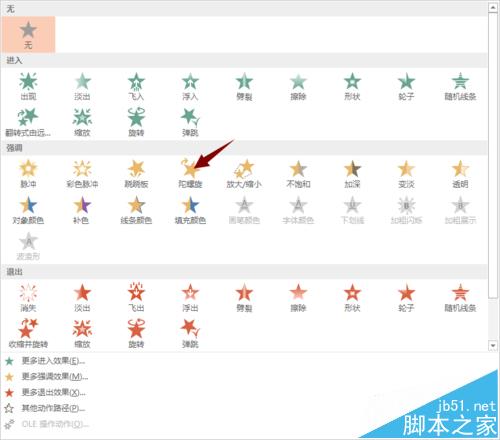
Task: Choose the 翻转式由远... entrance animation
Action: (x=28, y=122)
